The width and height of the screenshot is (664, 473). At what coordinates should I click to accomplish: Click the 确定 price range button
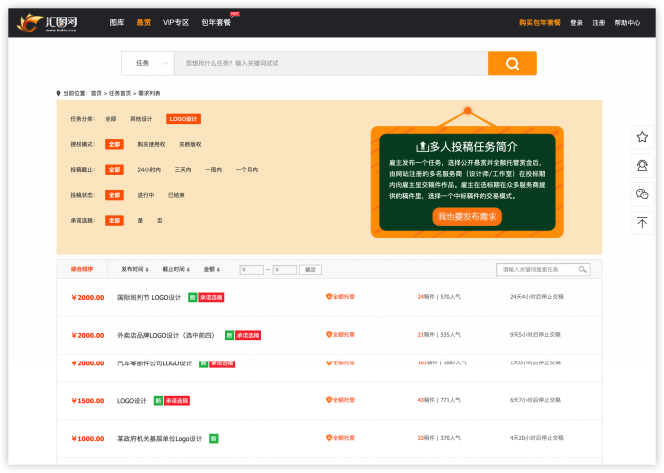point(310,270)
